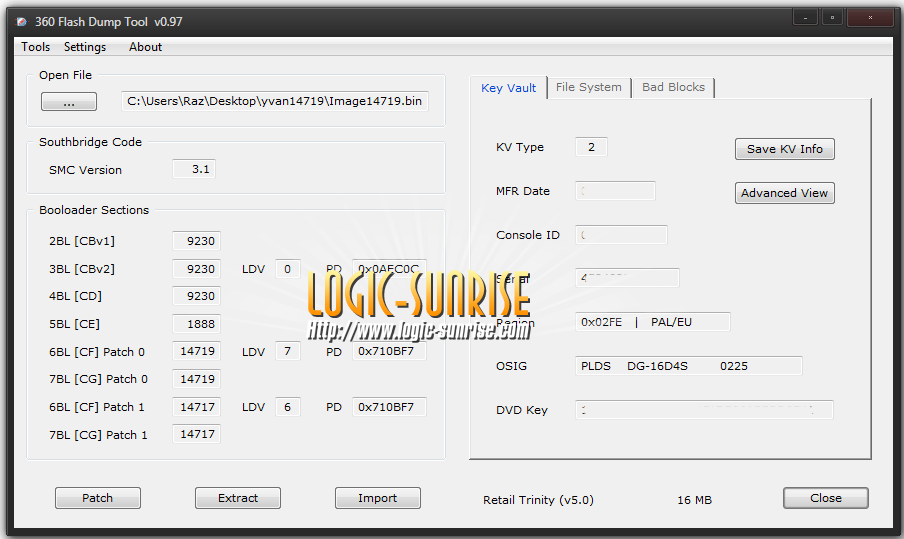904x539 pixels.
Task: Click the 360 Flash Dump Tool title icon
Action: click(21, 22)
